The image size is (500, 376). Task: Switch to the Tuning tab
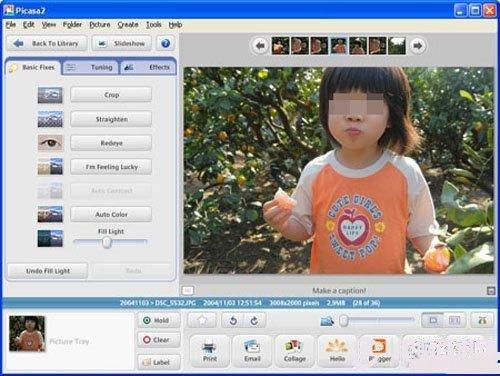point(90,67)
